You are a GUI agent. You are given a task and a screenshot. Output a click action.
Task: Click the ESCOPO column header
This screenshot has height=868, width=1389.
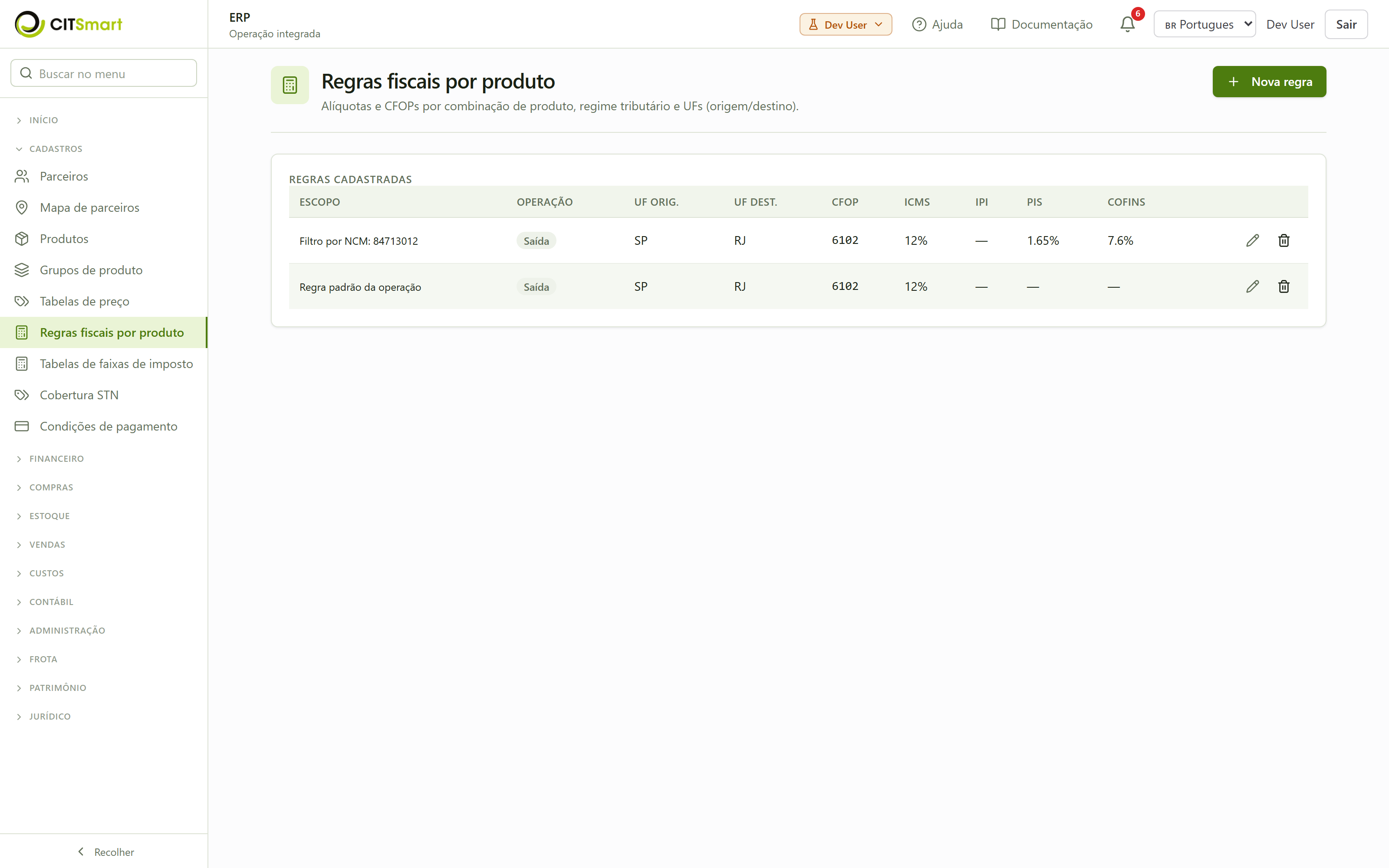point(320,202)
